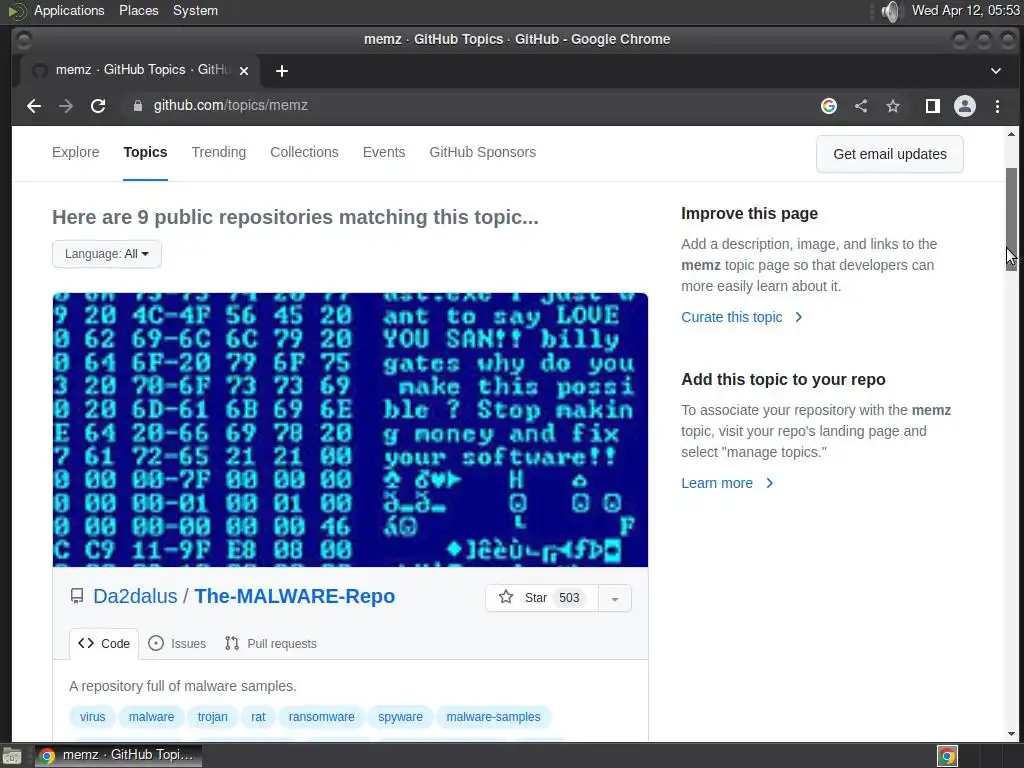Open the System menu
The image size is (1024, 768).
[195, 10]
